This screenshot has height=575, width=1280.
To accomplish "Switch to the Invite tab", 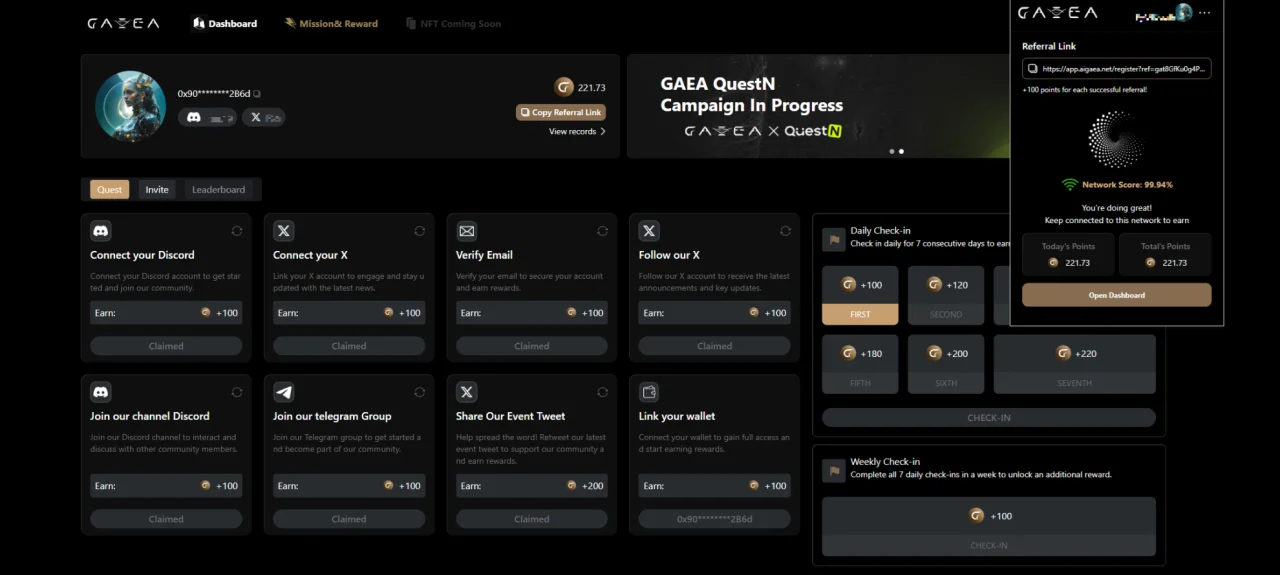I will coord(157,189).
